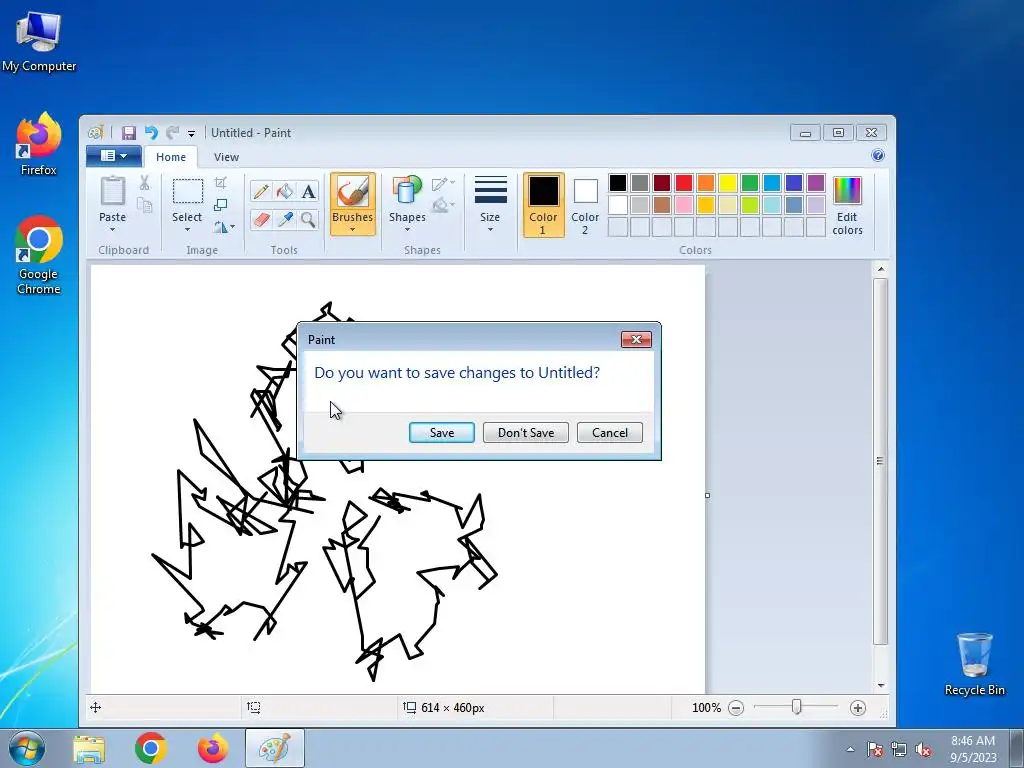Click the Show desktop strip on the taskbar
The width and height of the screenshot is (1024, 768).
tap(1017, 748)
